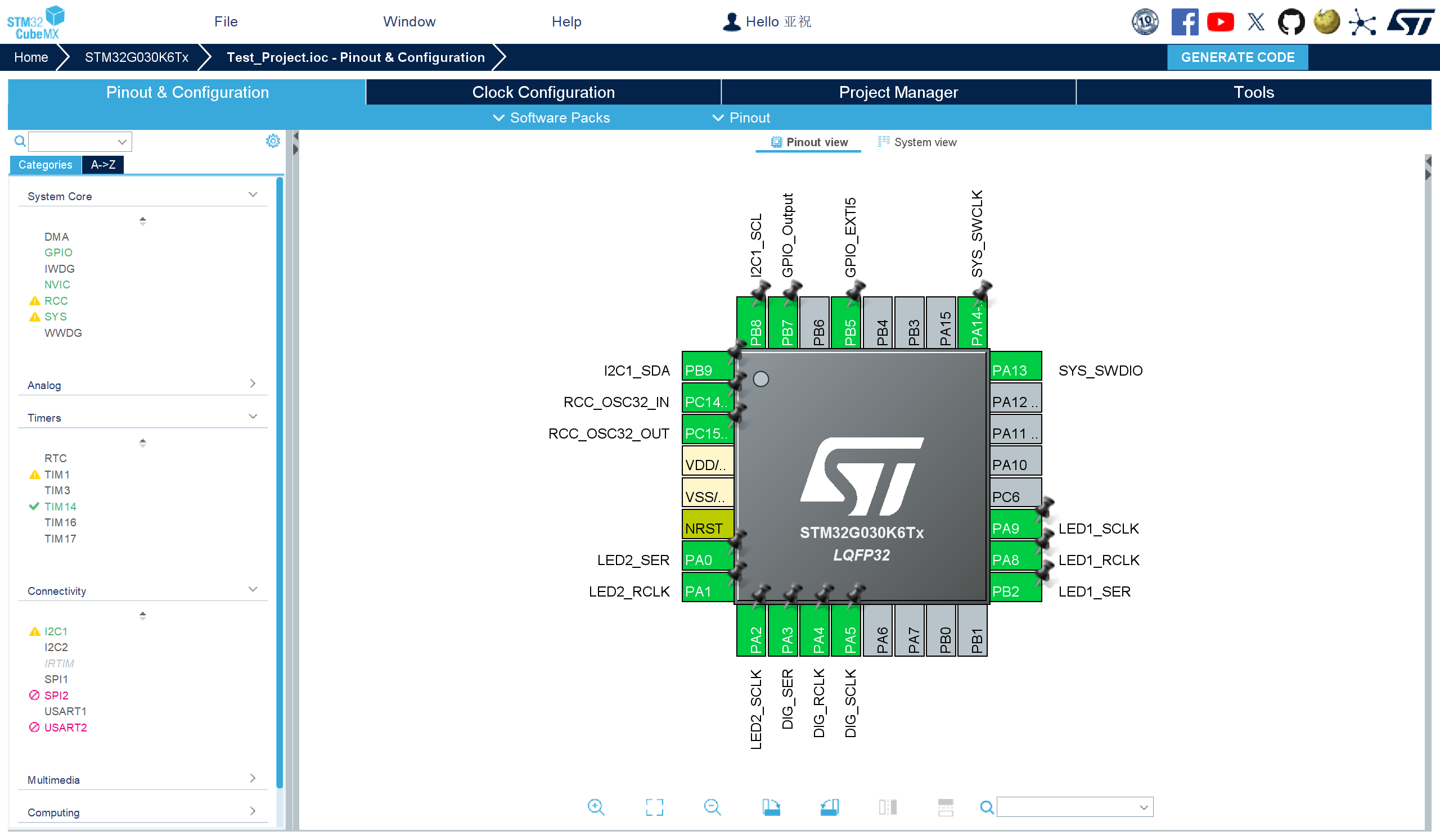Switch to System view

[917, 142]
